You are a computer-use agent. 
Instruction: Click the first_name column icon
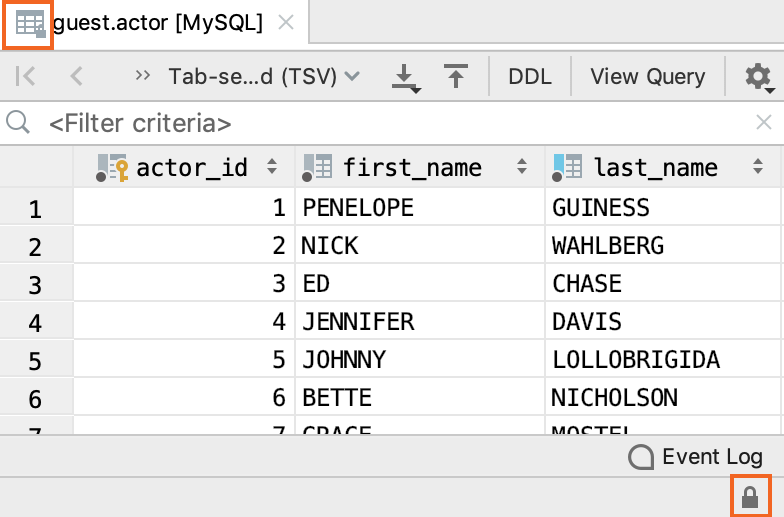point(317,168)
